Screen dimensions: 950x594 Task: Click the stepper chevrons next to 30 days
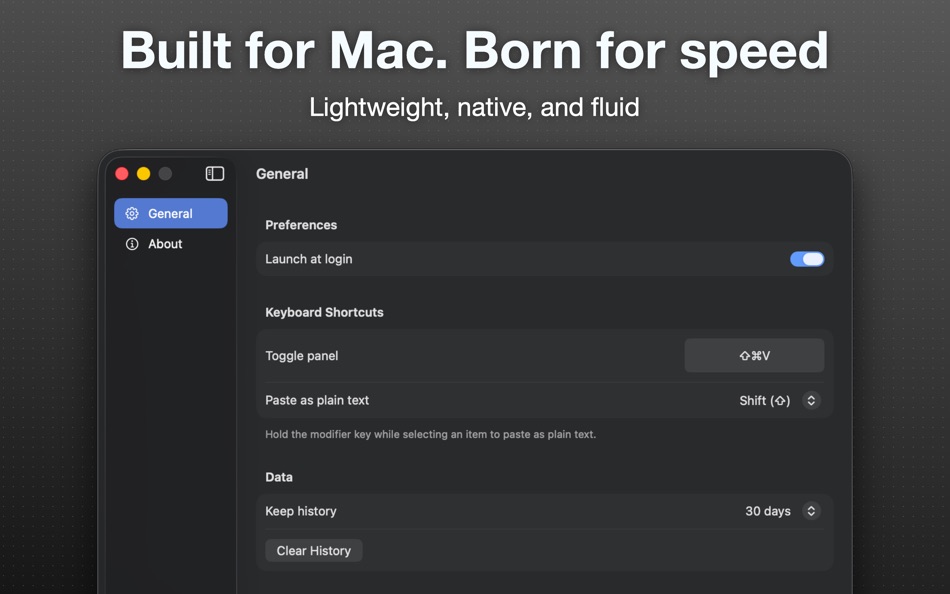click(811, 511)
